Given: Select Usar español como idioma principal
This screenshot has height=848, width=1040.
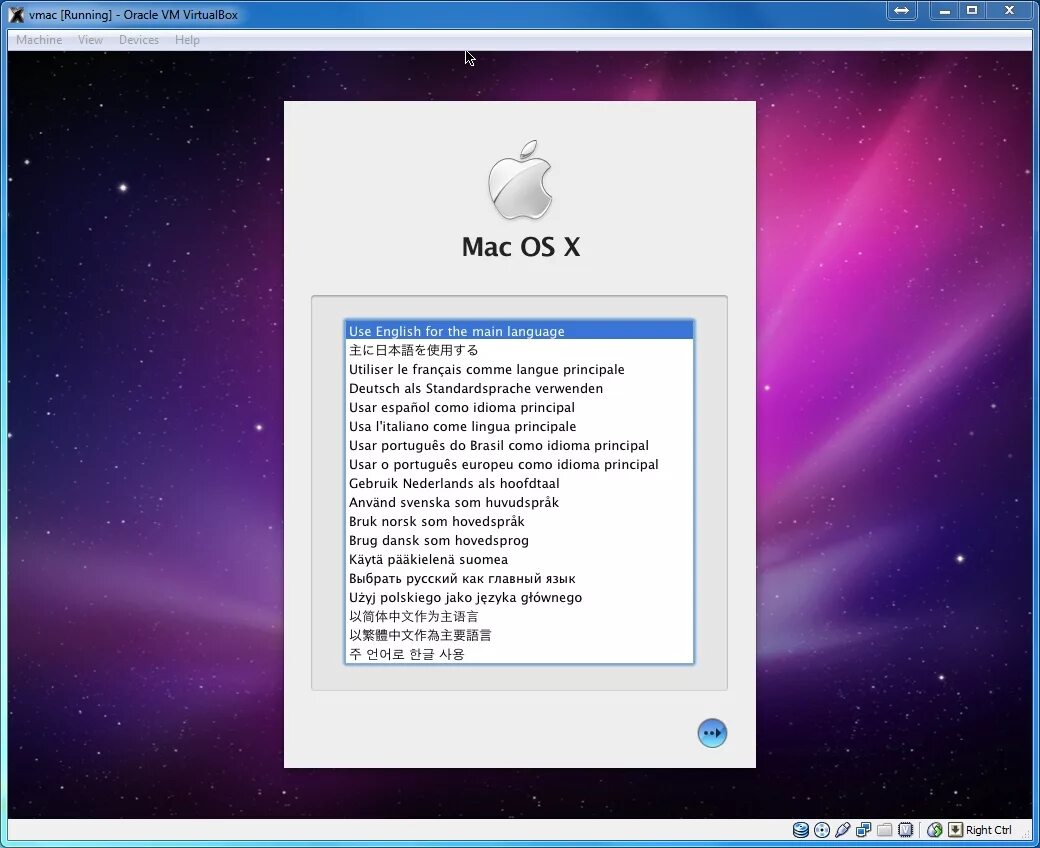Looking at the screenshot, I should (519, 407).
